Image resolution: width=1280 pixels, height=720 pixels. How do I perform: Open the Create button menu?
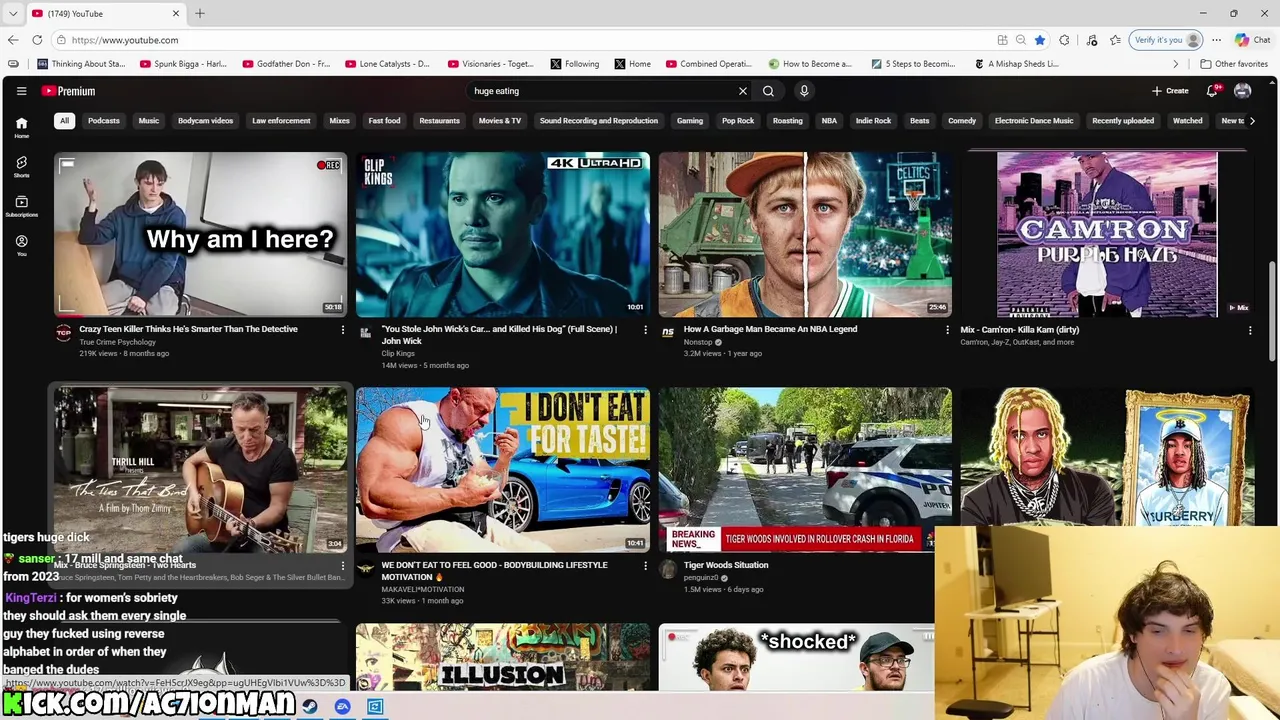pyautogui.click(x=1170, y=91)
